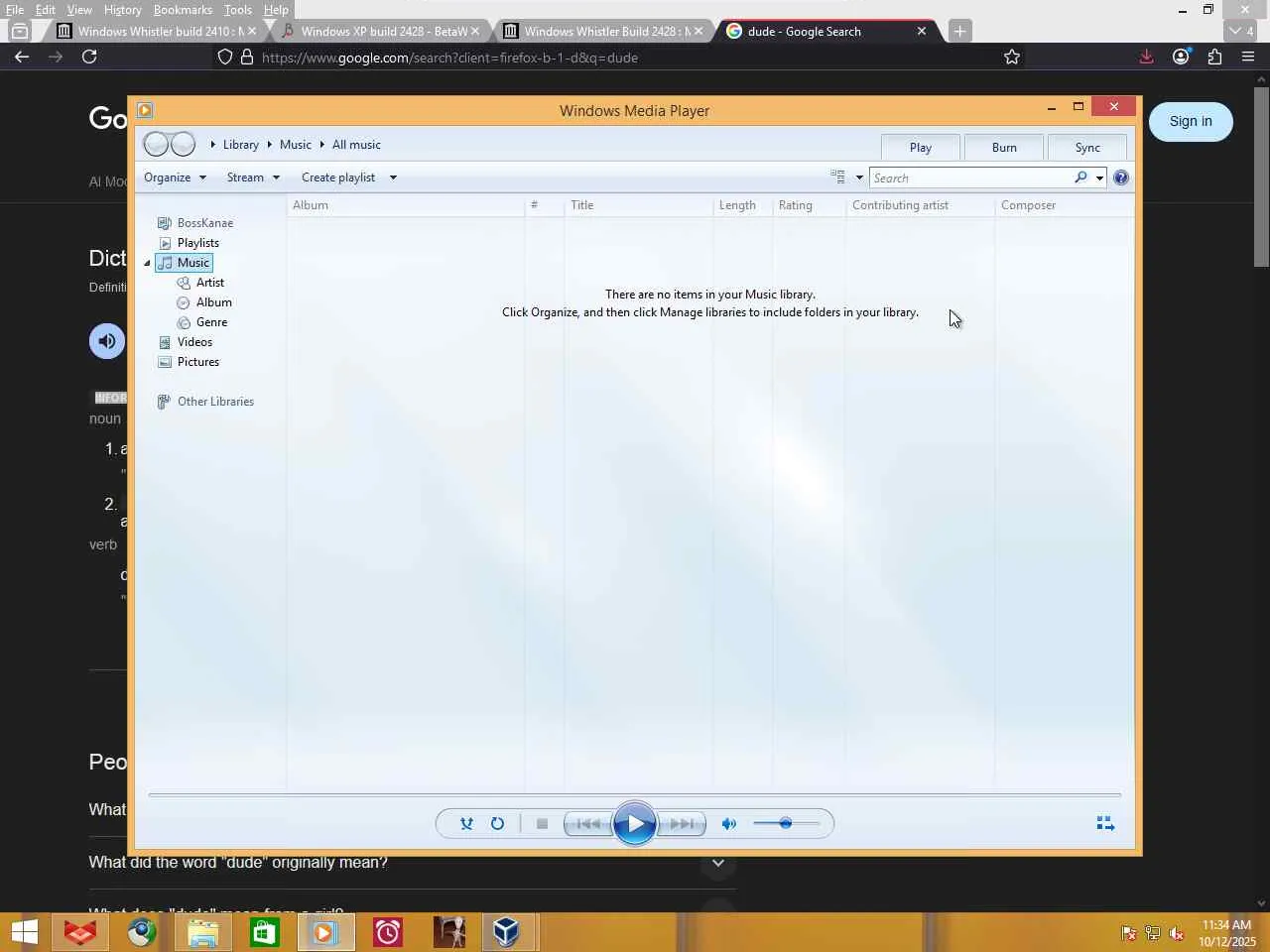Open Windows Media Player help
Viewport: 1270px width, 952px height.
1121,178
